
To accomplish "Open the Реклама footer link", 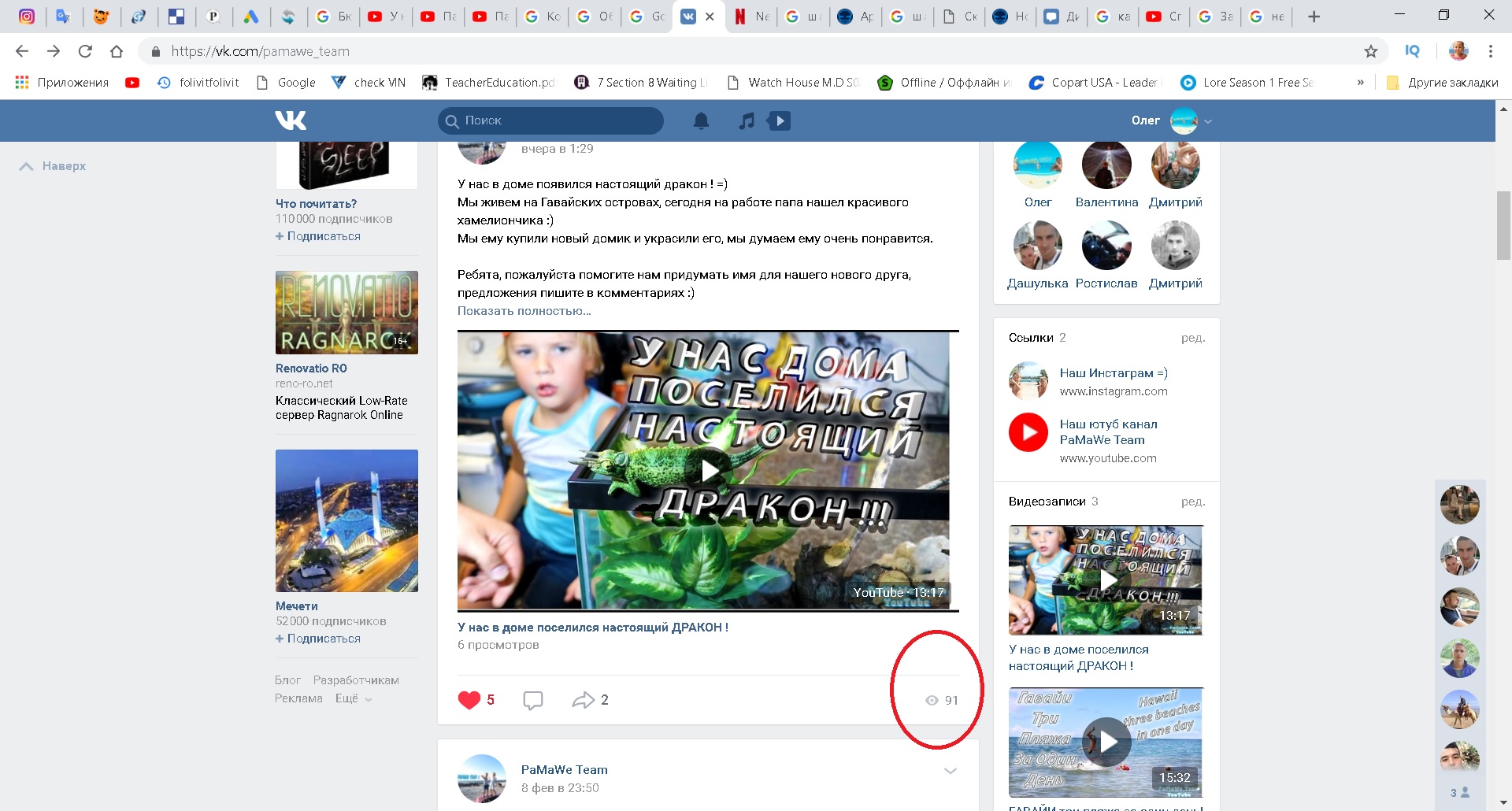I will (x=298, y=698).
